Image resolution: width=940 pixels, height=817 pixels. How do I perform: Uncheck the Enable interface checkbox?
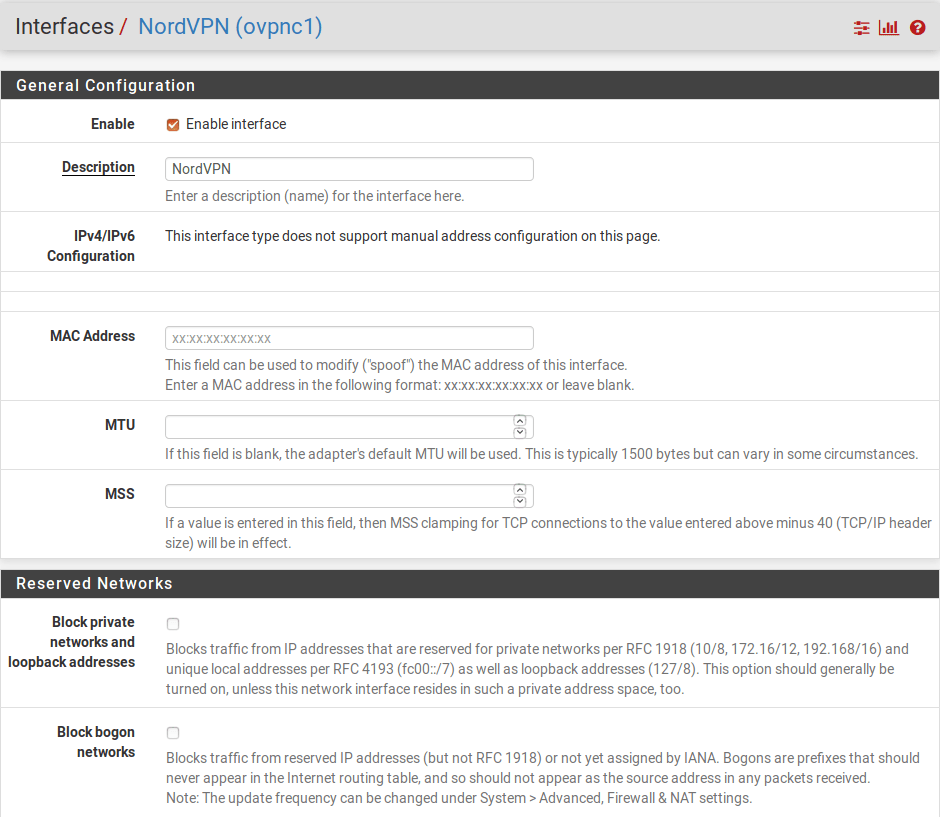click(x=173, y=125)
